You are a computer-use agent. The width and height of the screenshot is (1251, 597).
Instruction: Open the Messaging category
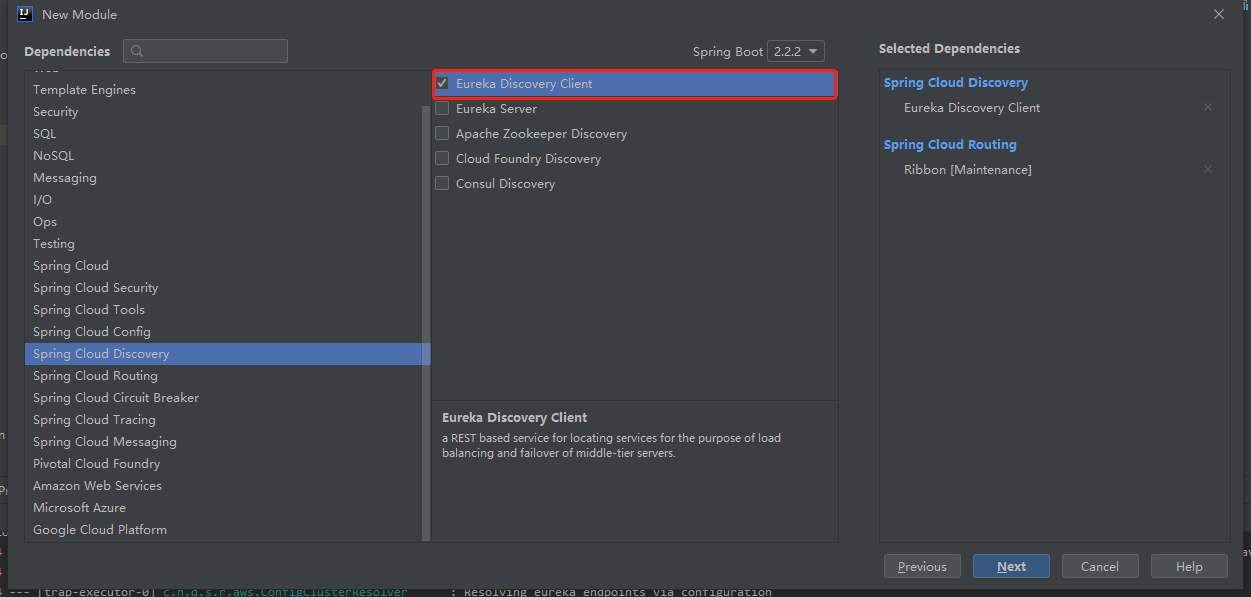click(226, 178)
